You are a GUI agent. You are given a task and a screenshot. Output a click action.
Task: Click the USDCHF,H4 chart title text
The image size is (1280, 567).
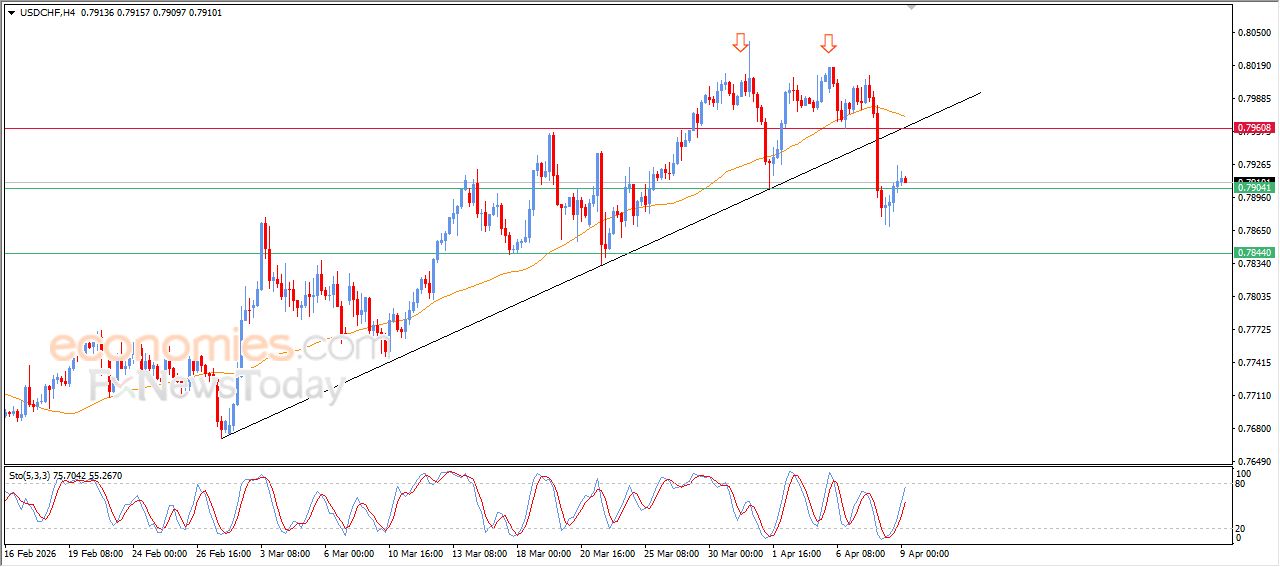(x=47, y=13)
